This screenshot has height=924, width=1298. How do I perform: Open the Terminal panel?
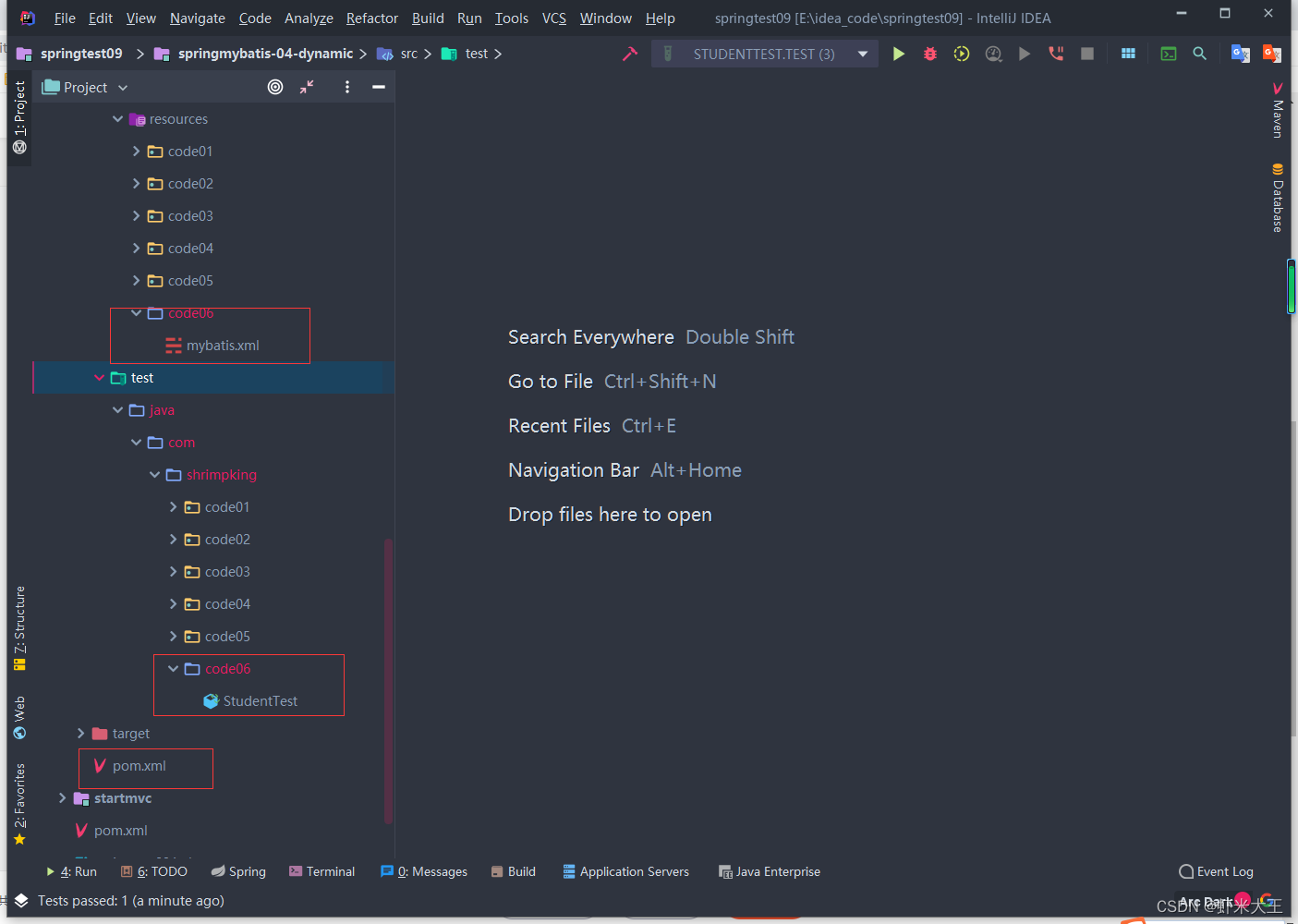point(321,870)
